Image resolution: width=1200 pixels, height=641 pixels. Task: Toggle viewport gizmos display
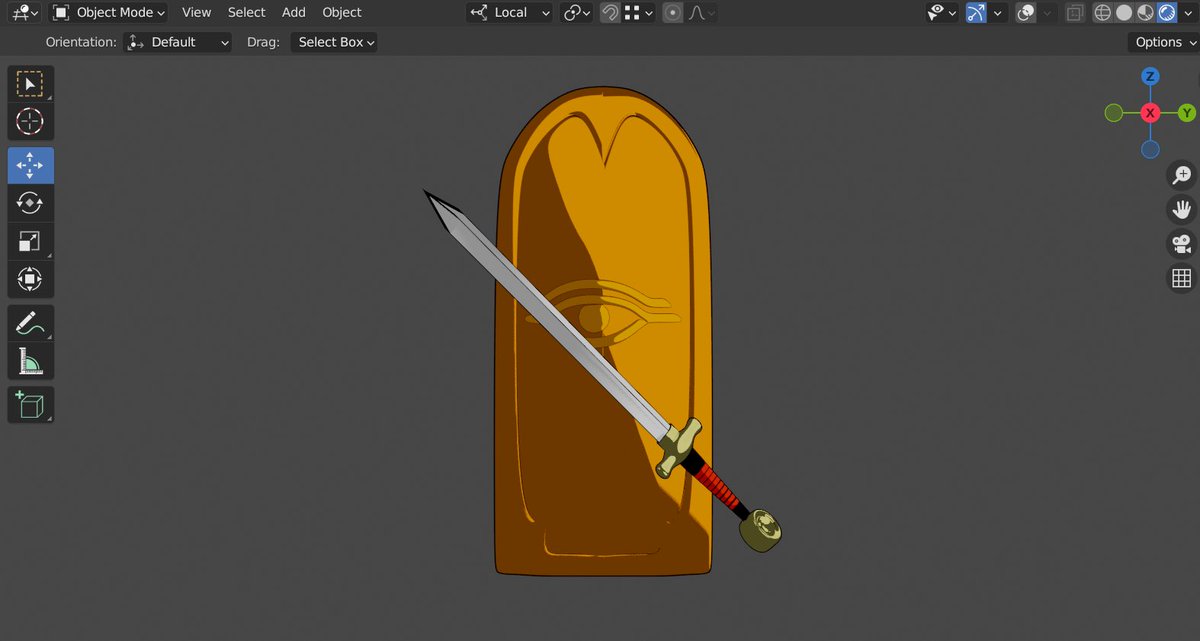976,13
